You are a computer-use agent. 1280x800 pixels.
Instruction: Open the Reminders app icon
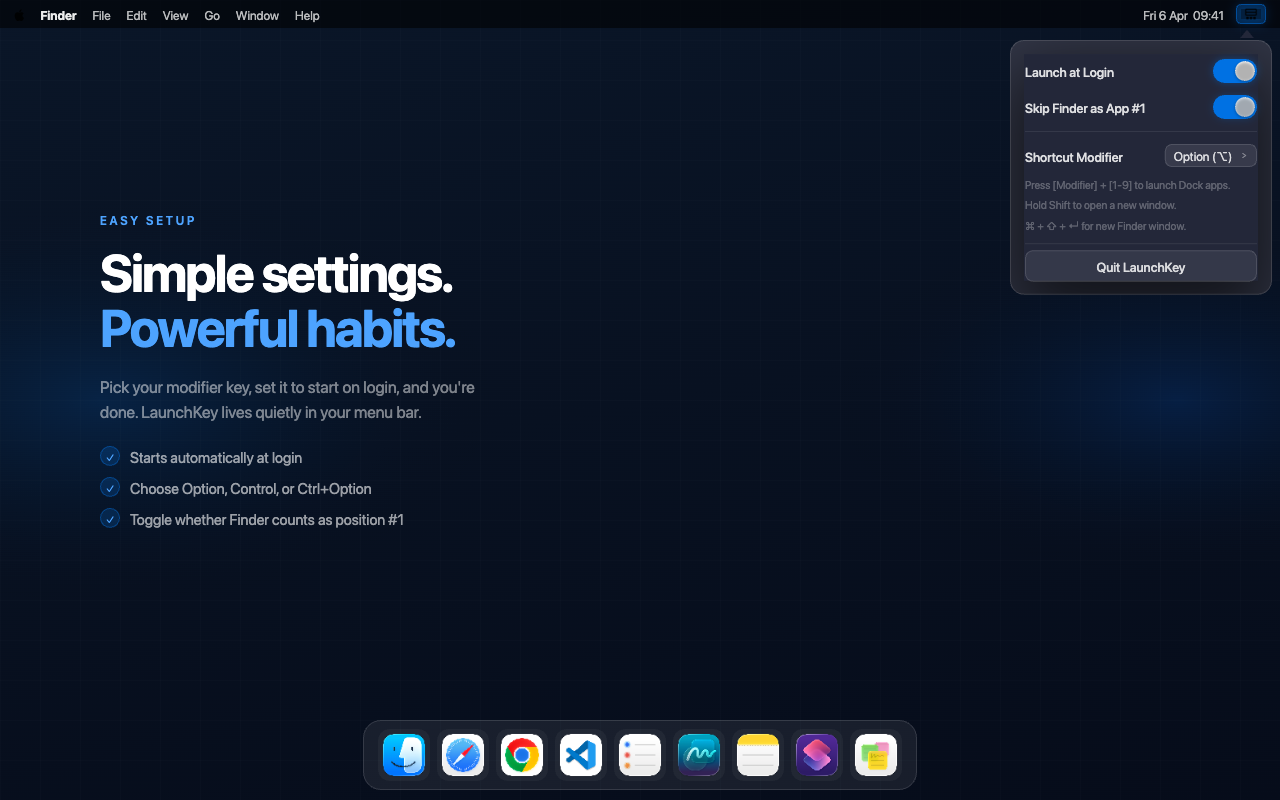click(640, 755)
